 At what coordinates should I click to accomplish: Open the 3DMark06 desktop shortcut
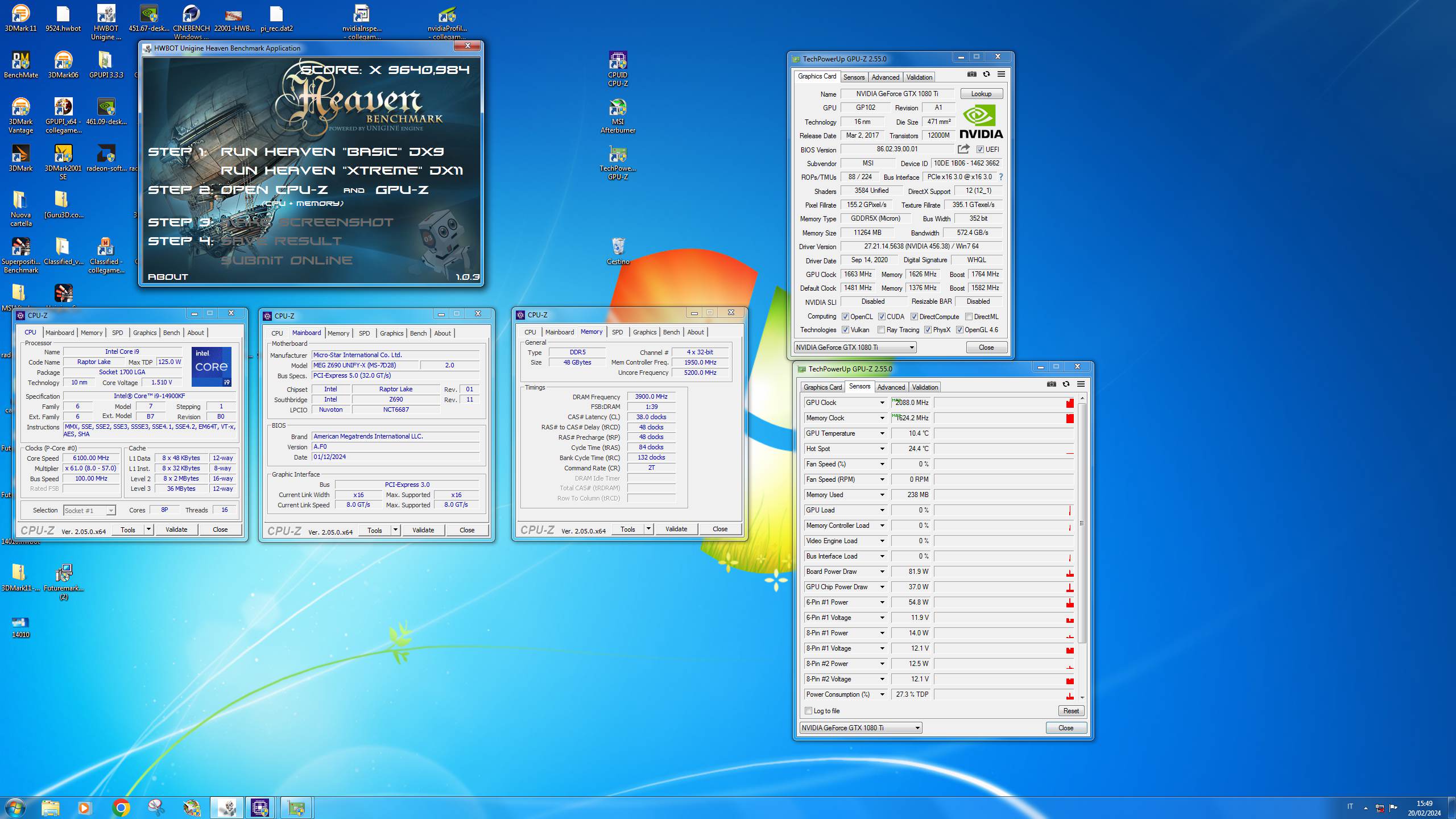point(63,64)
